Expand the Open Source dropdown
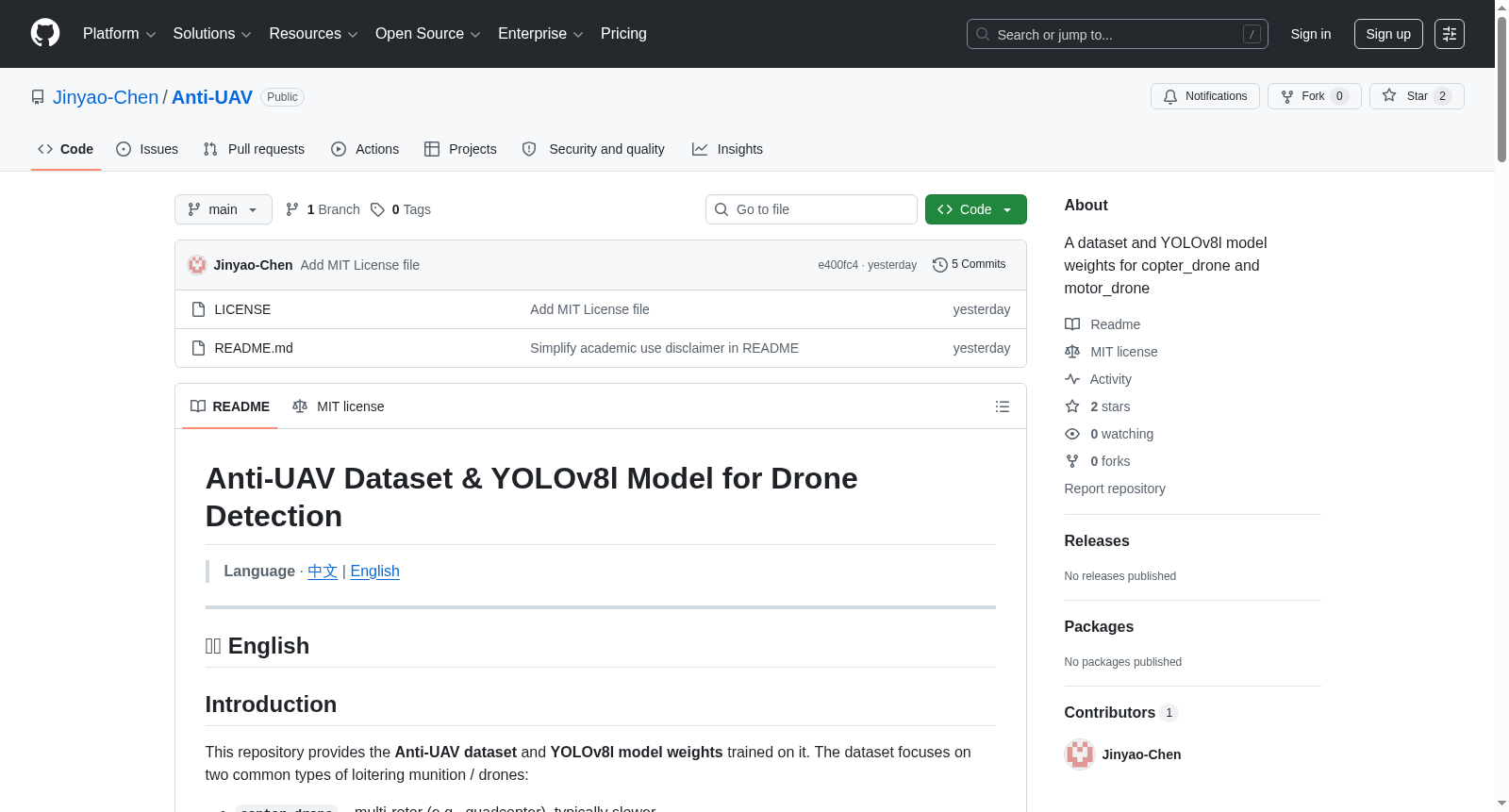Image resolution: width=1509 pixels, height=812 pixels. 428,34
